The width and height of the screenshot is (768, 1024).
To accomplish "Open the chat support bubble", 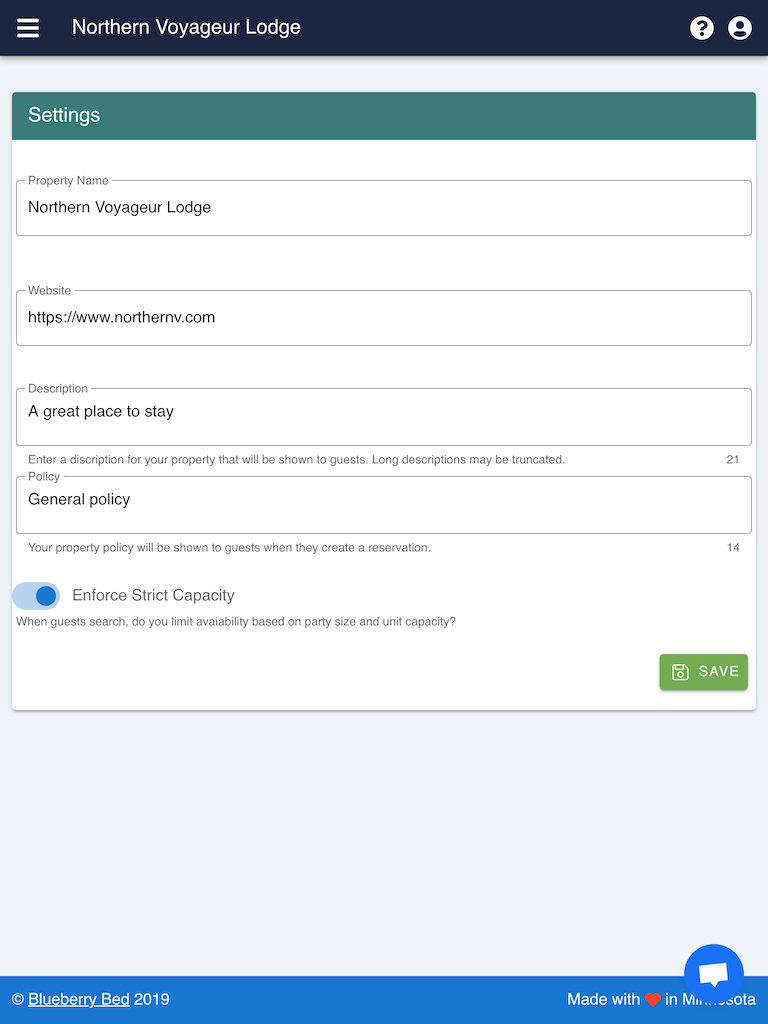I will point(713,973).
